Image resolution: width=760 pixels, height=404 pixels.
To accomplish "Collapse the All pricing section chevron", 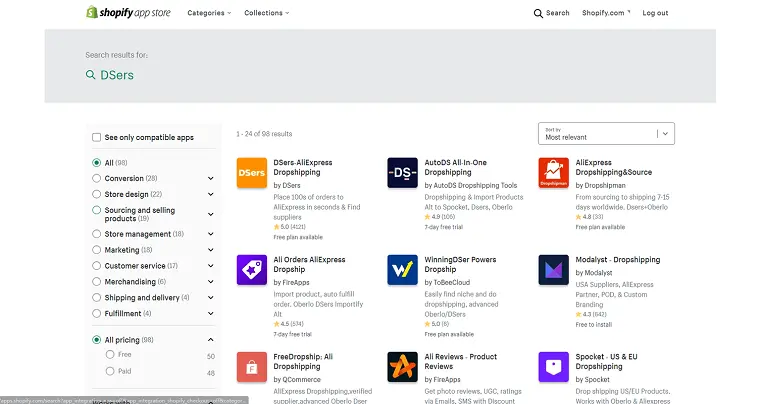I will pos(211,340).
